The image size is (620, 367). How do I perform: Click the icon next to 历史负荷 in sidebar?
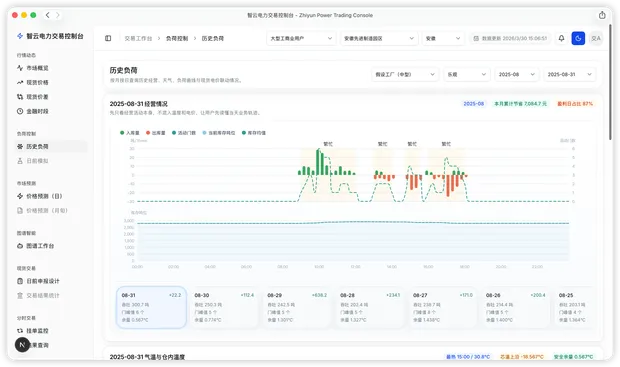click(20, 146)
